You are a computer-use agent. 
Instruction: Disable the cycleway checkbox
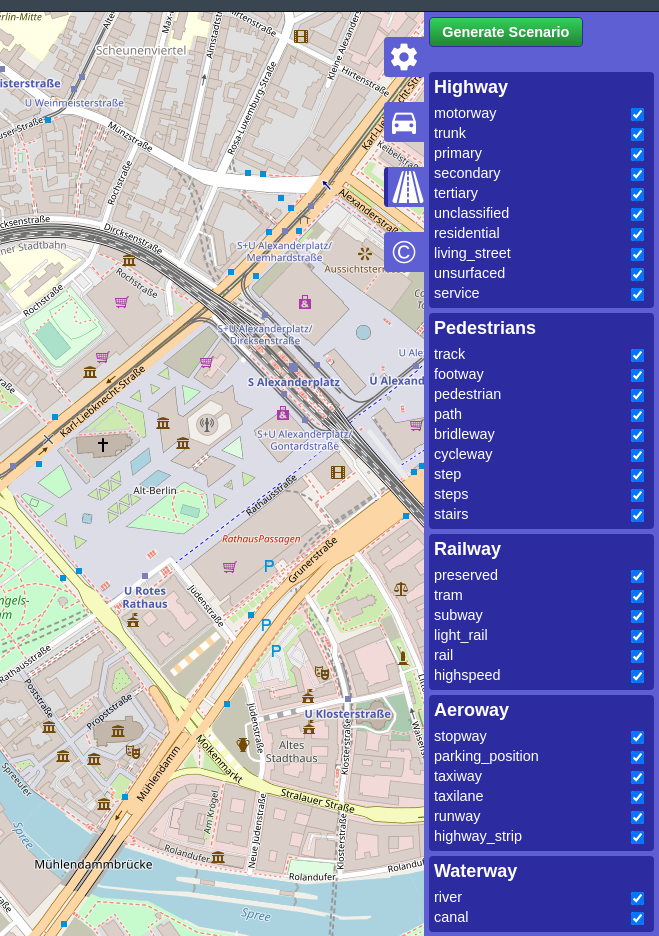click(638, 455)
